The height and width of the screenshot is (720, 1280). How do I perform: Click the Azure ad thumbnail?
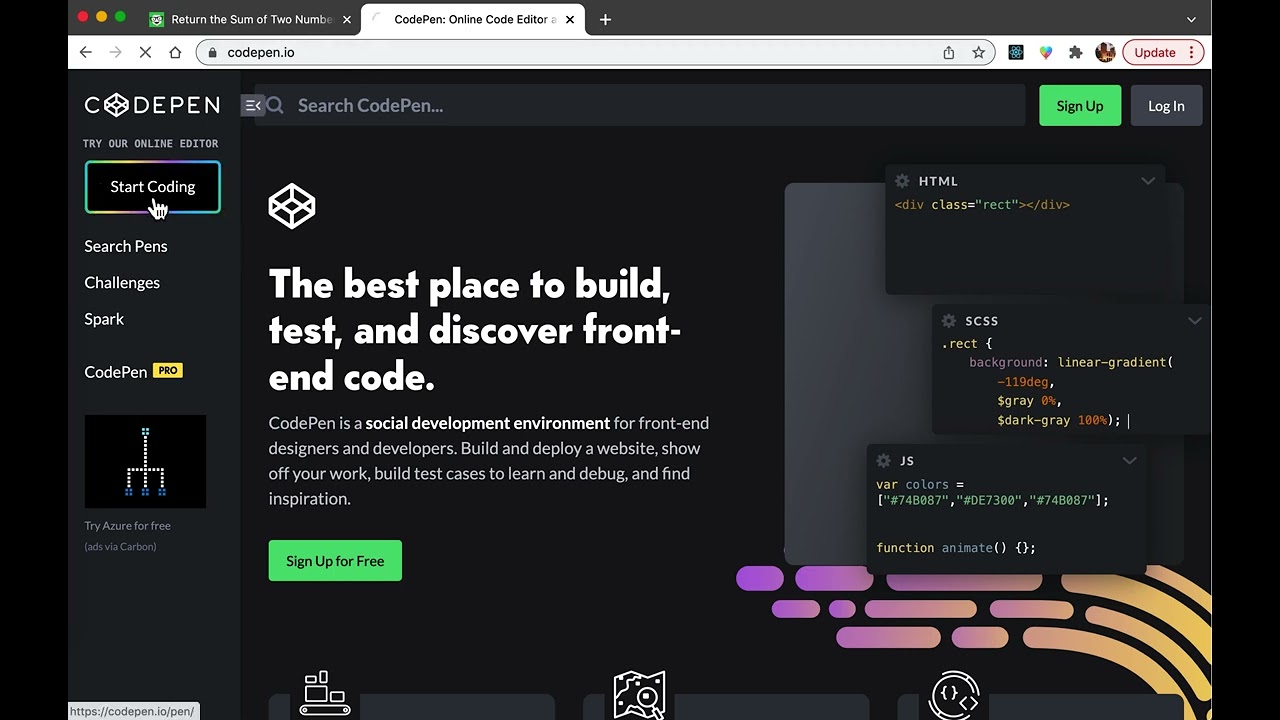point(145,461)
